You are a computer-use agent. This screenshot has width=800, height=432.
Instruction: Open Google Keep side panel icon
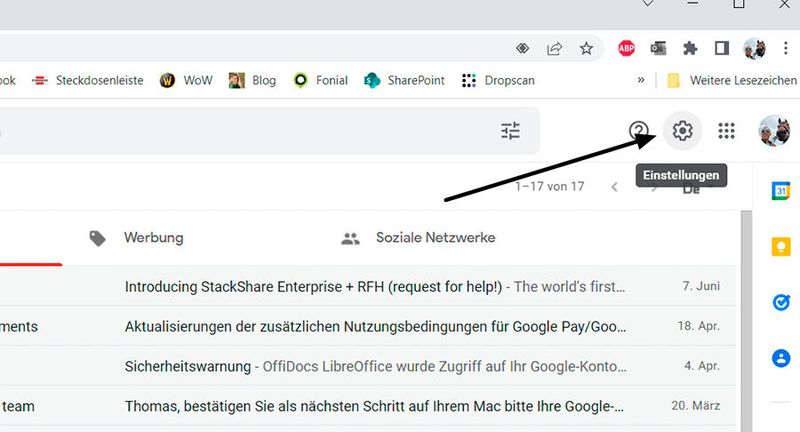coord(781,246)
